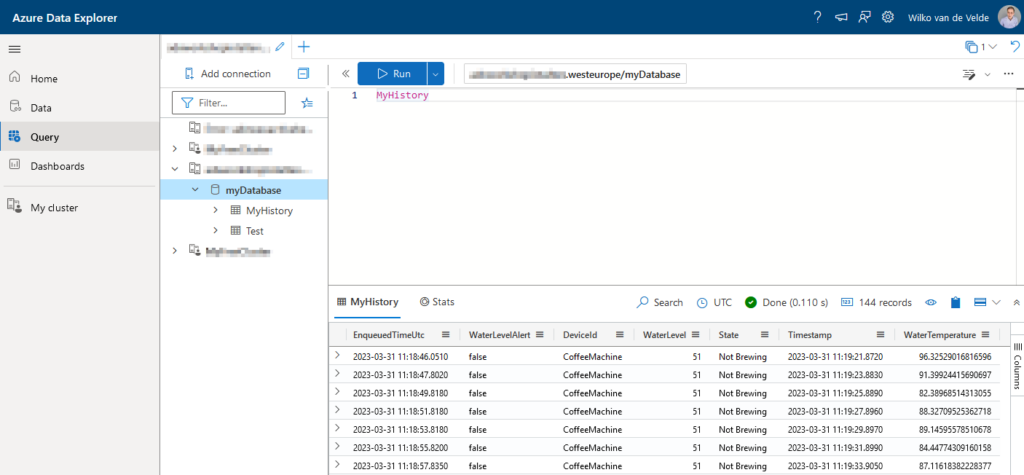Click the favorites star list icon
This screenshot has width=1024, height=475.
[307, 102]
